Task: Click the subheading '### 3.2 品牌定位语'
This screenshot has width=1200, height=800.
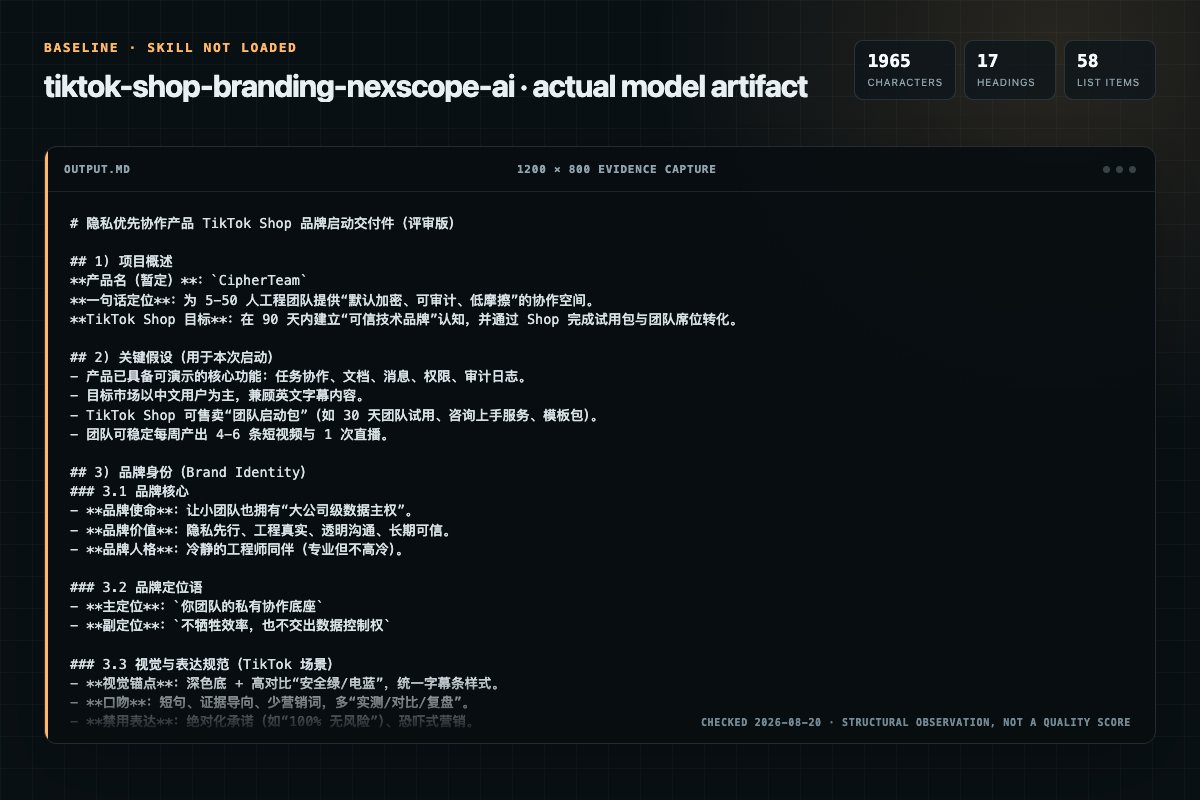Action: tap(137, 587)
